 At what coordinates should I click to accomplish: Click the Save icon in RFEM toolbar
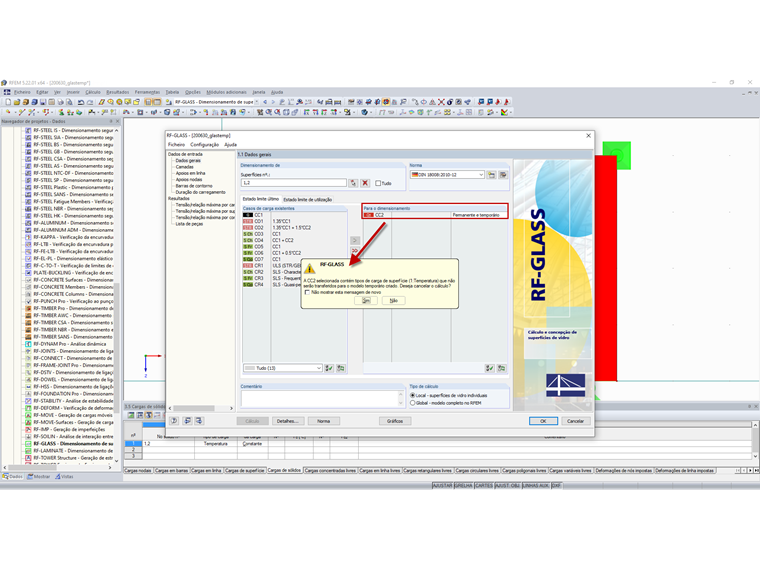click(x=43, y=102)
